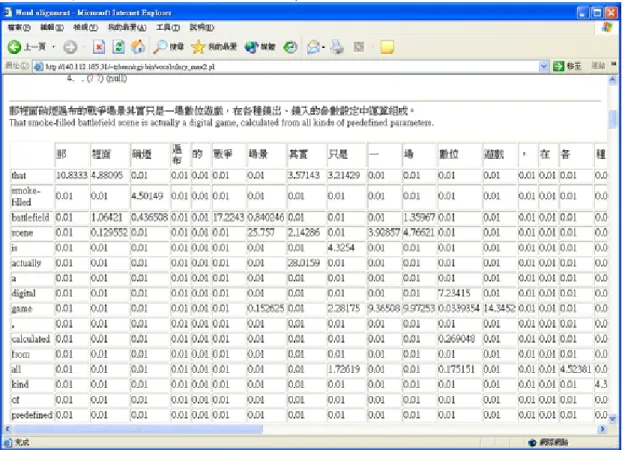The width and height of the screenshot is (625, 450).
Task: Click the row label 'battlefield'
Action: [x=30, y=218]
